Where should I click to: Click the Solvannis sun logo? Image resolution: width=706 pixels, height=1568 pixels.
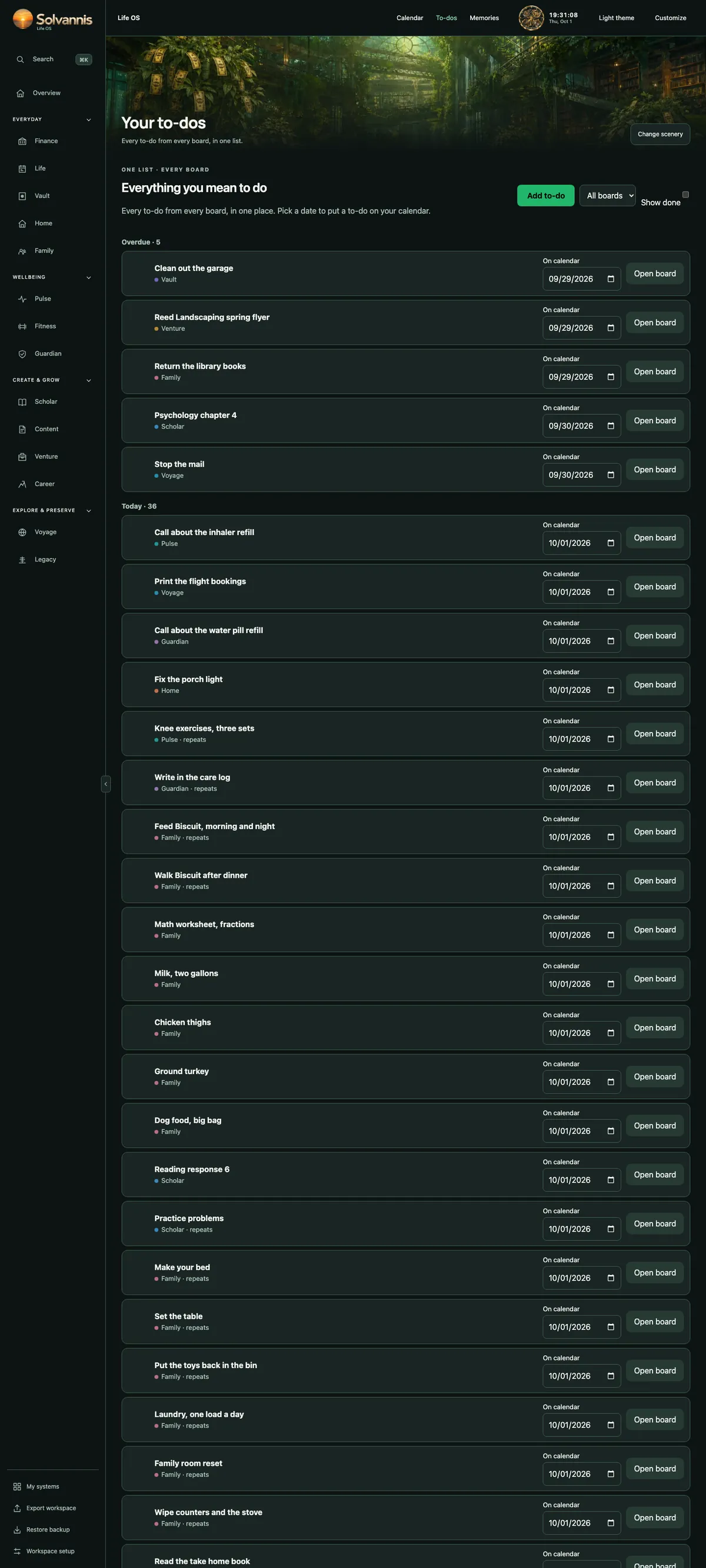pyautogui.click(x=22, y=19)
